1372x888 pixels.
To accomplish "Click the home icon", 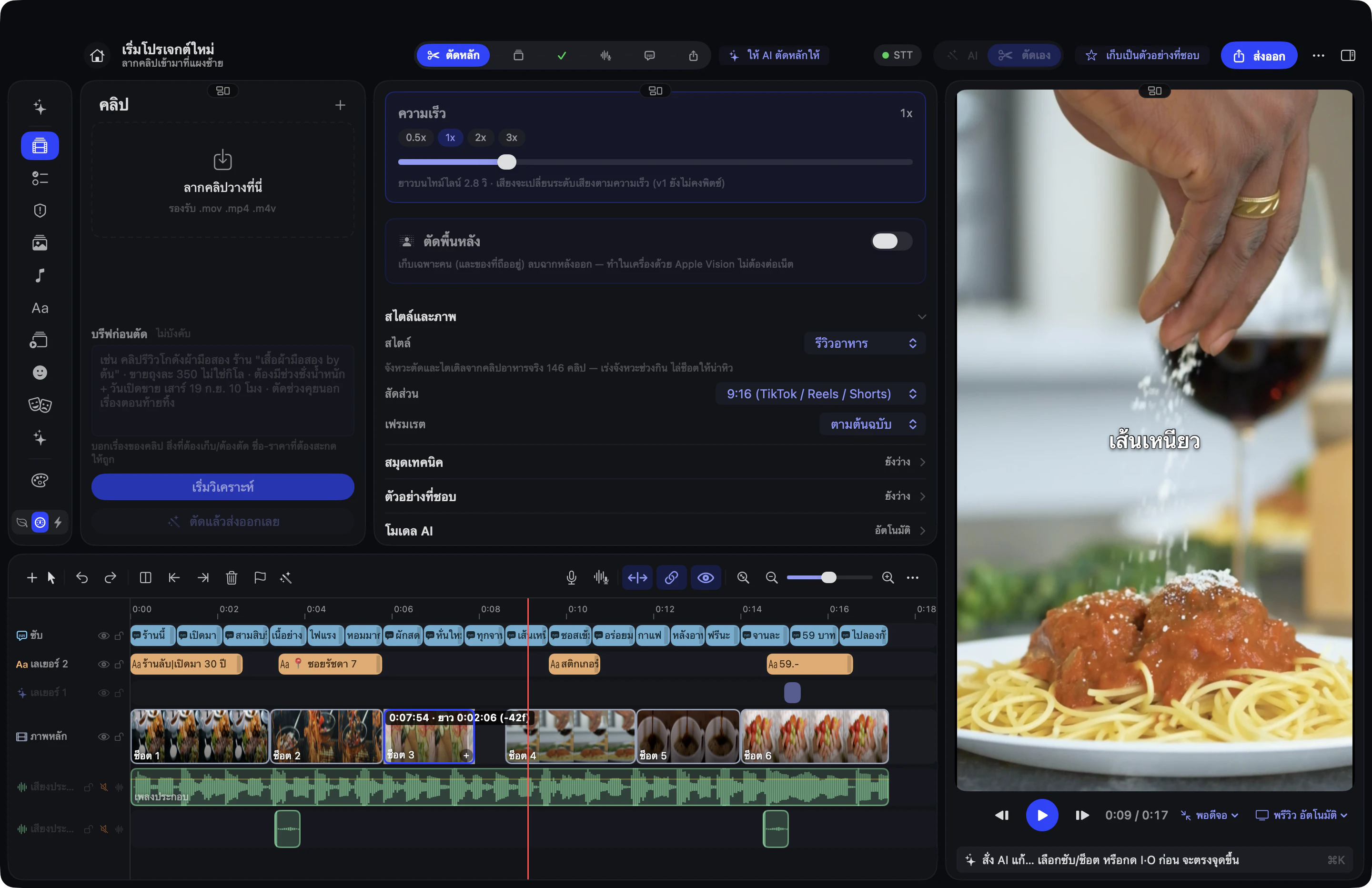I will pyautogui.click(x=98, y=55).
